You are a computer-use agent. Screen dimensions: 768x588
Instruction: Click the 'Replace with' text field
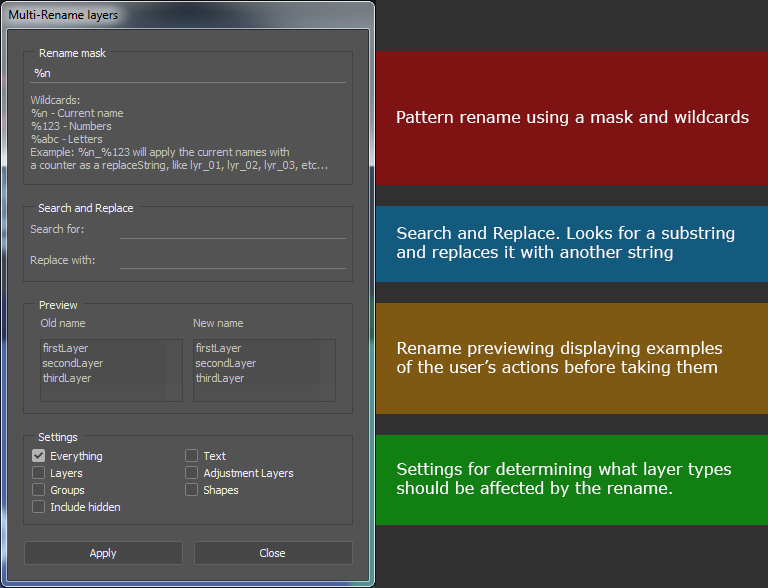pos(232,260)
